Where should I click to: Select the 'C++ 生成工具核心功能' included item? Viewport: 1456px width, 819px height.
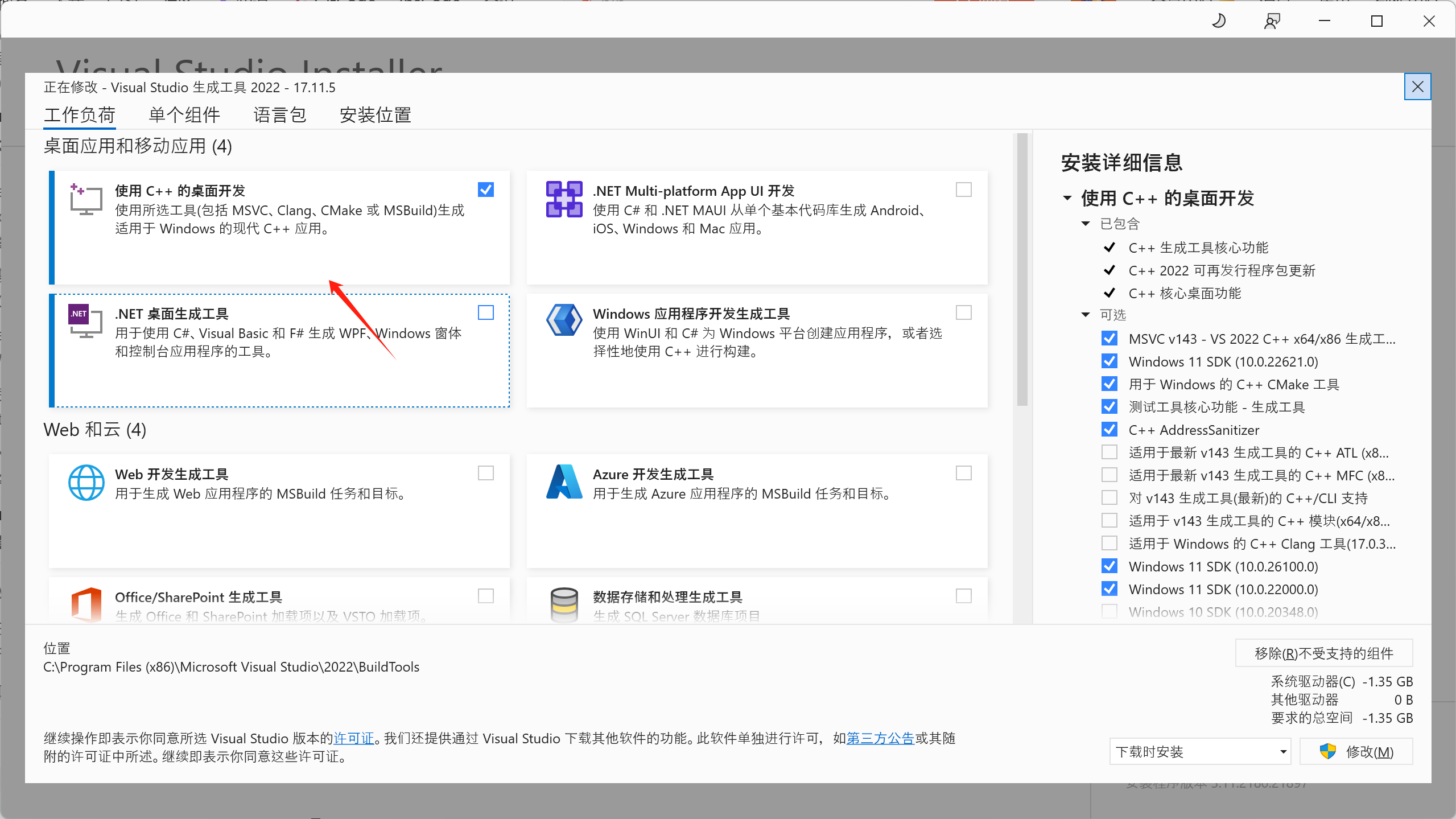pos(1198,248)
